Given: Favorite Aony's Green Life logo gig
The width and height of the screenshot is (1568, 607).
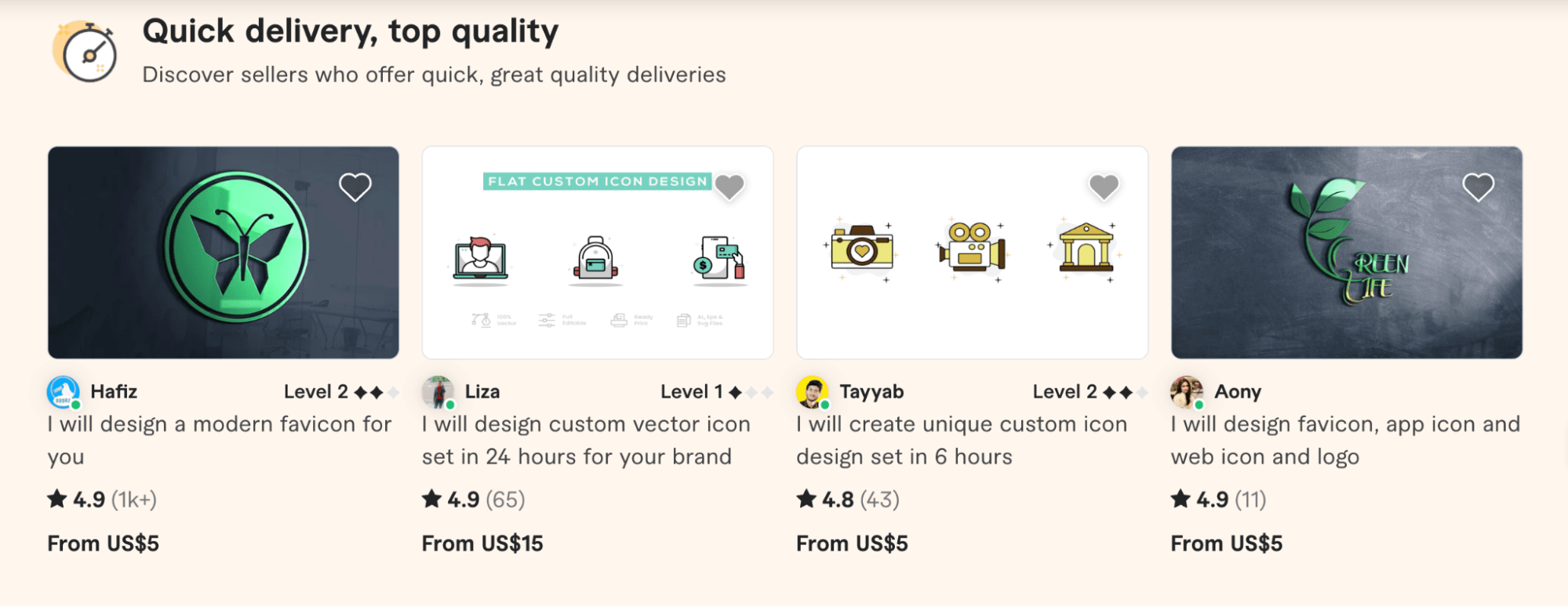Looking at the screenshot, I should 1478,187.
